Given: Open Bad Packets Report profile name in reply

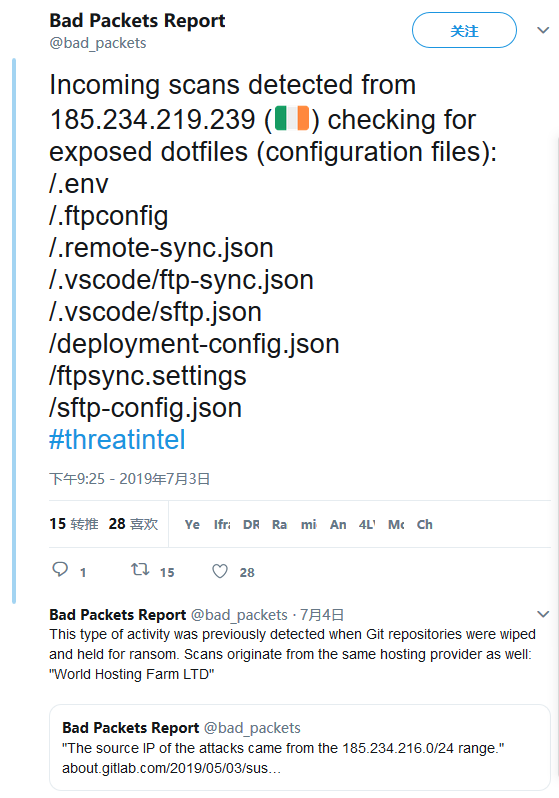Looking at the screenshot, I should click(x=118, y=615).
